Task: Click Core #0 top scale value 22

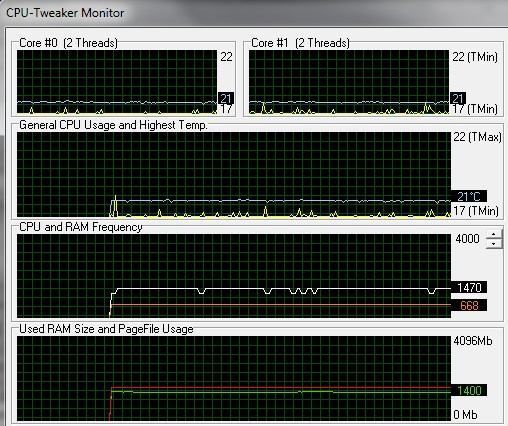Action: [226, 57]
